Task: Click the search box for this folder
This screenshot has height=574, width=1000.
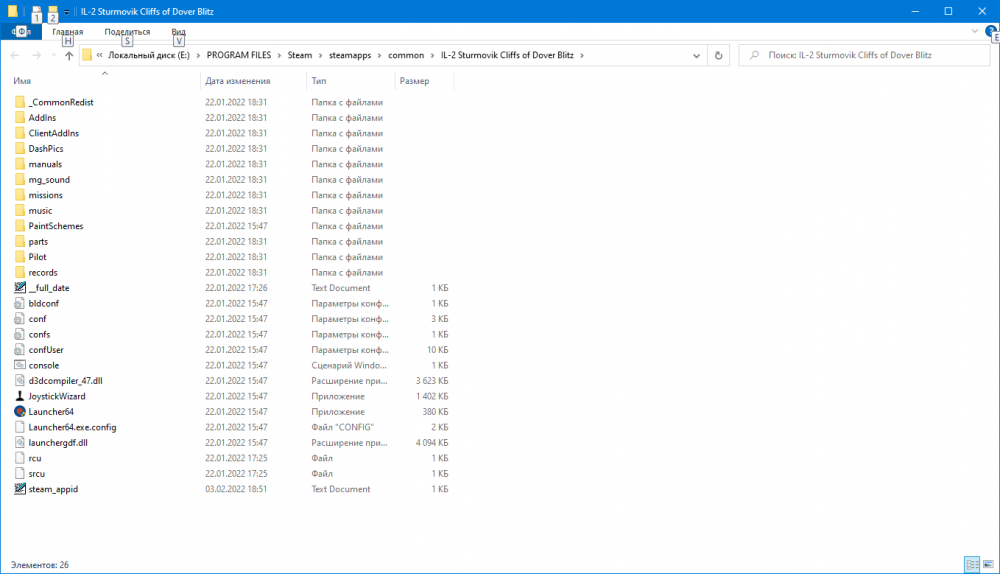Action: click(860, 56)
